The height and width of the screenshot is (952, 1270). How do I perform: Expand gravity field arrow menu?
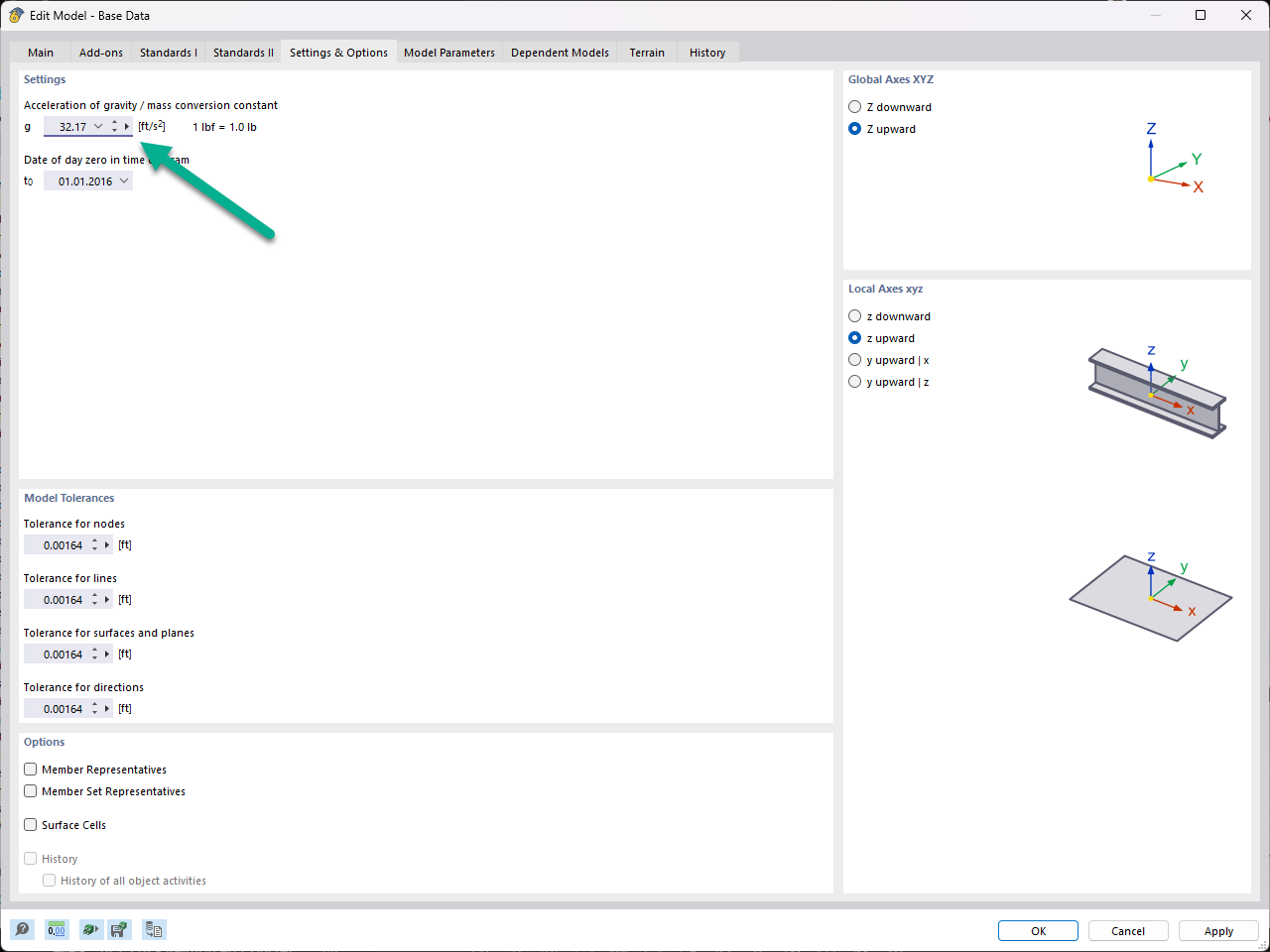coord(127,127)
